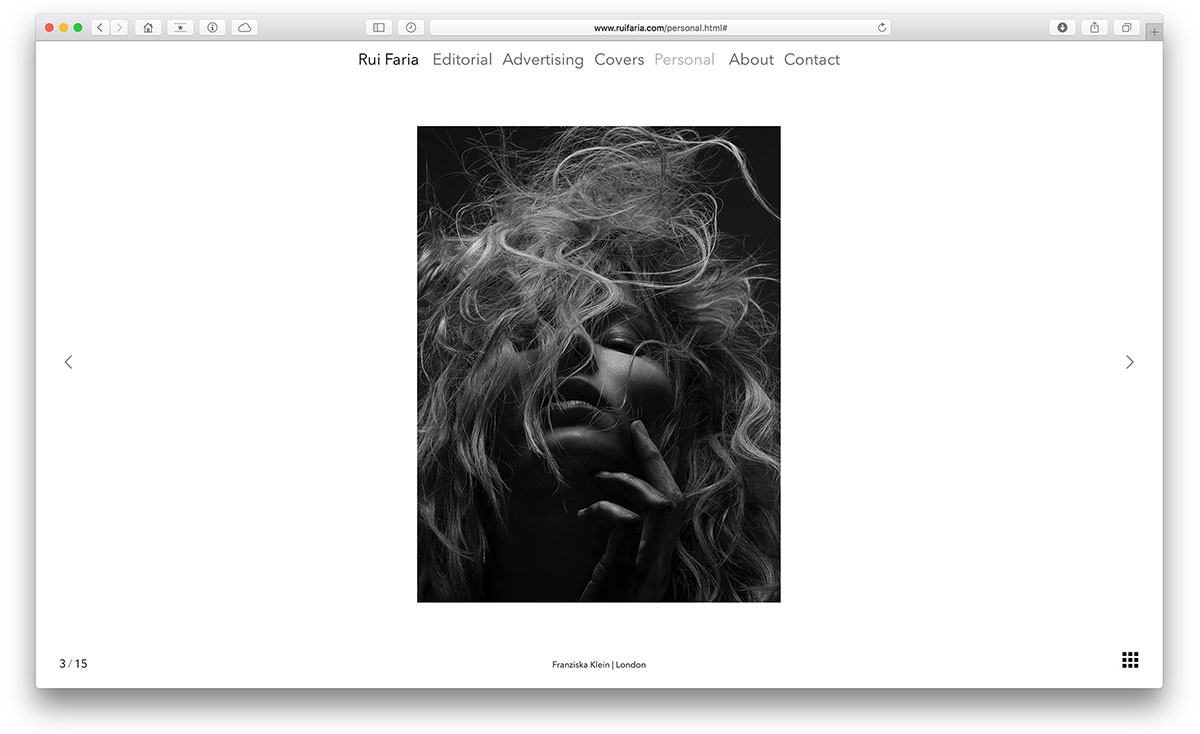1200x734 pixels.
Task: Show previous photo with left chevron
Action: pos(68,362)
